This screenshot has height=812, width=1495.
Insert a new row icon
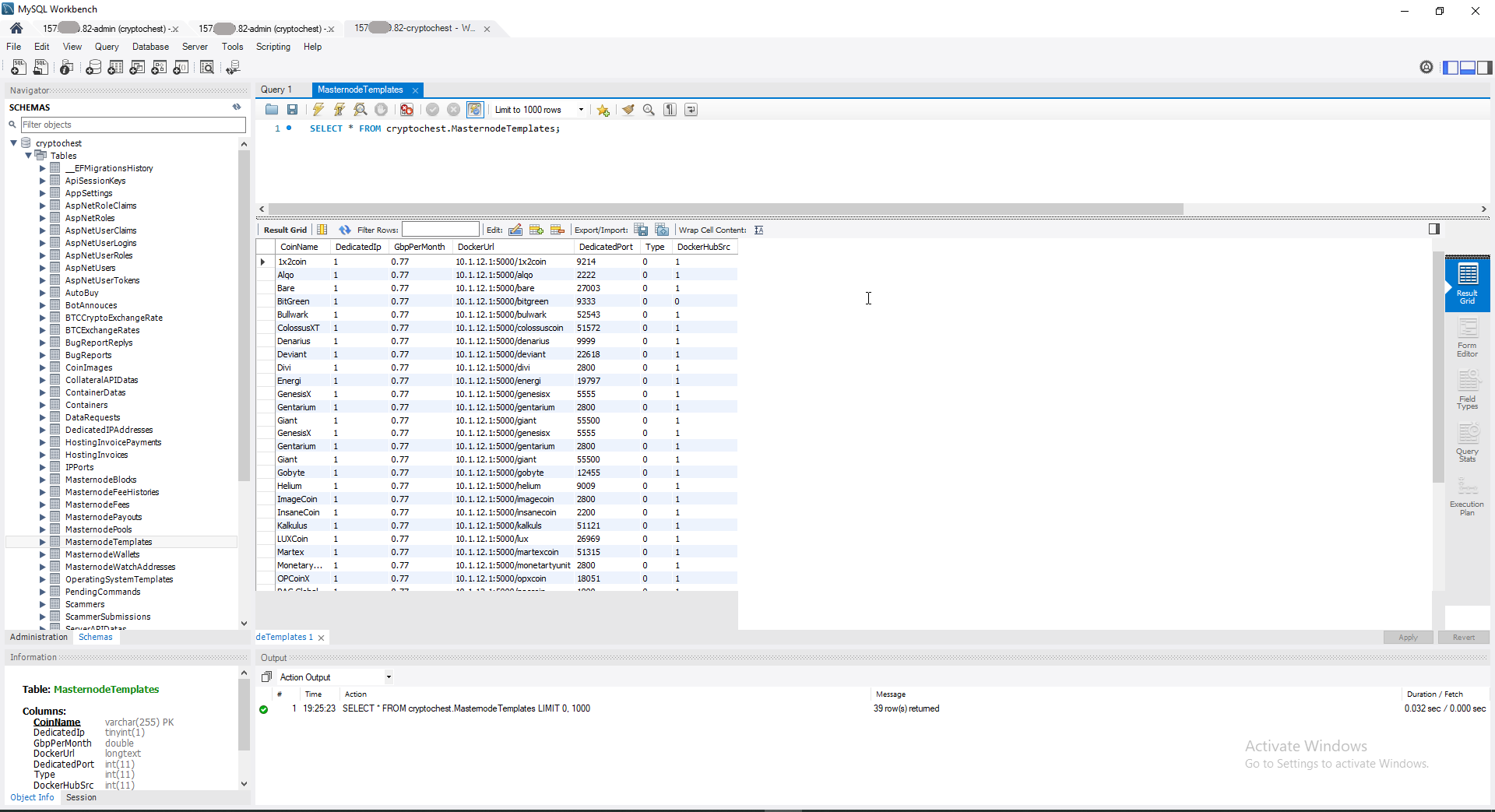point(536,230)
